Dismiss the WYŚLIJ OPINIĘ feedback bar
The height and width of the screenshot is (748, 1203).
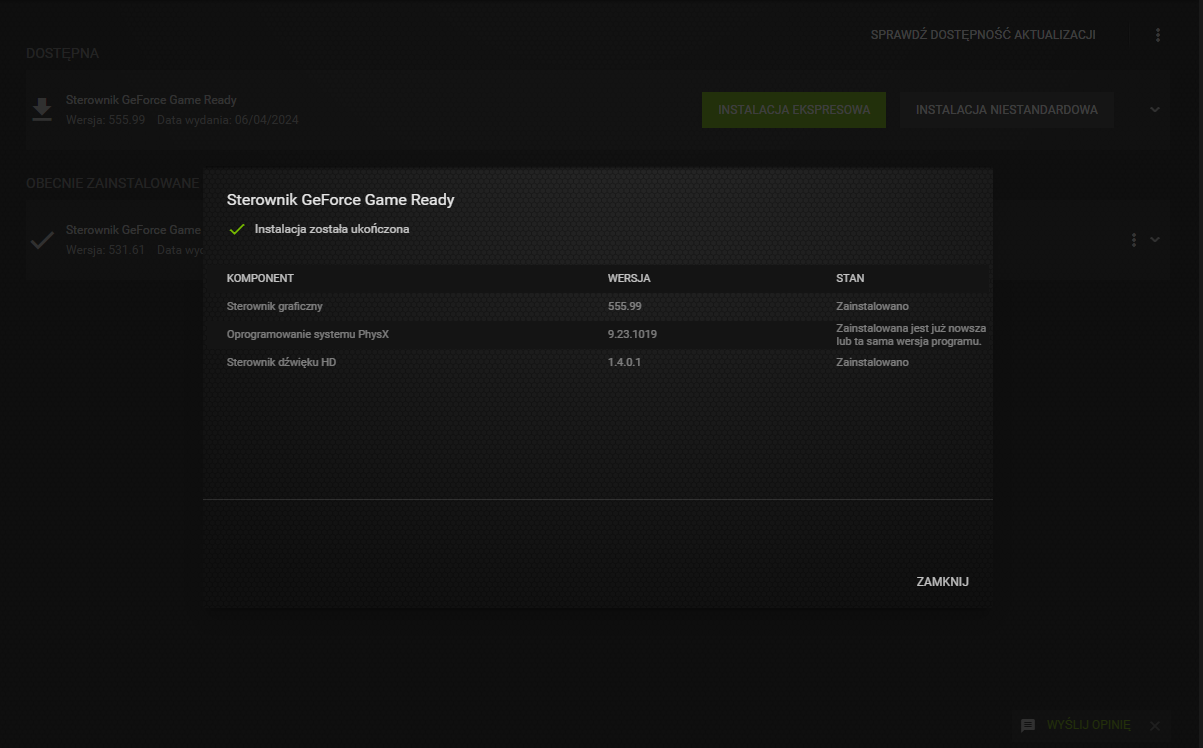click(1155, 726)
